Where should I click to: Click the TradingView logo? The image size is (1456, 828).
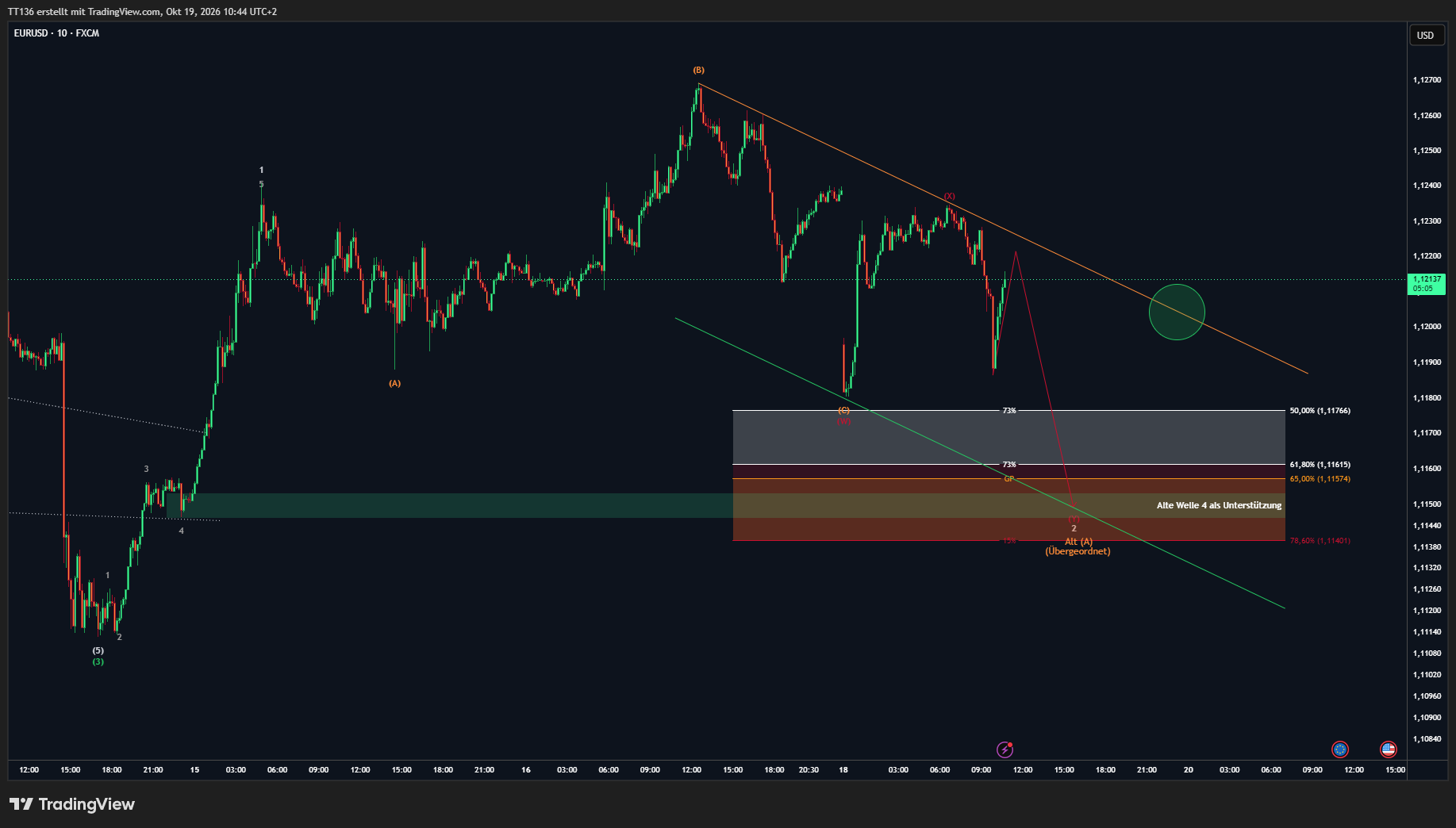point(72,804)
